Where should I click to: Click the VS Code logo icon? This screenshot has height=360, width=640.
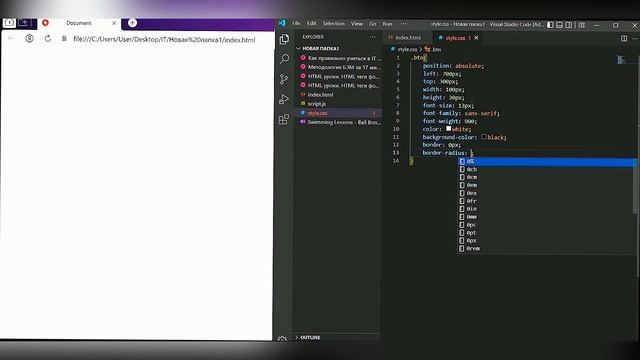pyautogui.click(x=282, y=23)
